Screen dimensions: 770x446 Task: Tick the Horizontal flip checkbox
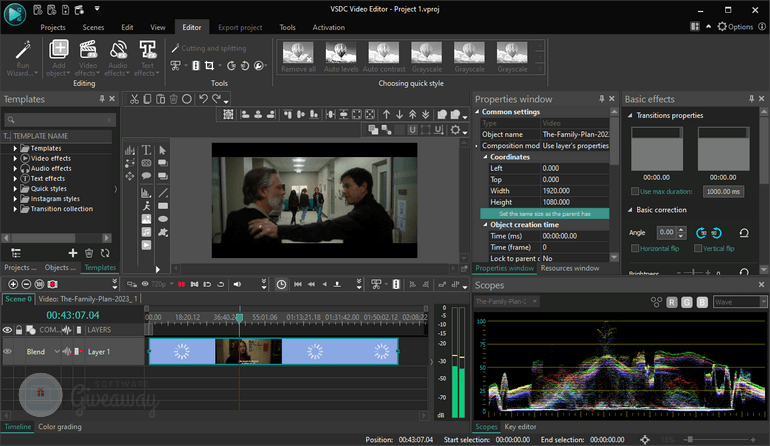[636, 248]
